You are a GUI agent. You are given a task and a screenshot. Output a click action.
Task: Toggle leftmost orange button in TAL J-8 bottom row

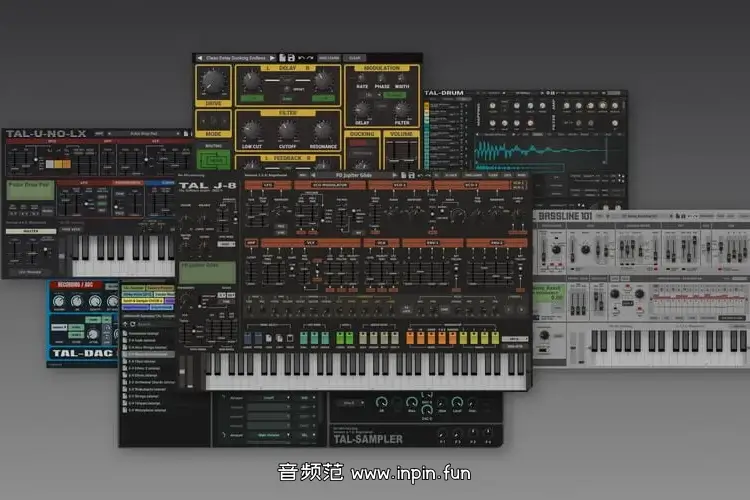(x=410, y=339)
